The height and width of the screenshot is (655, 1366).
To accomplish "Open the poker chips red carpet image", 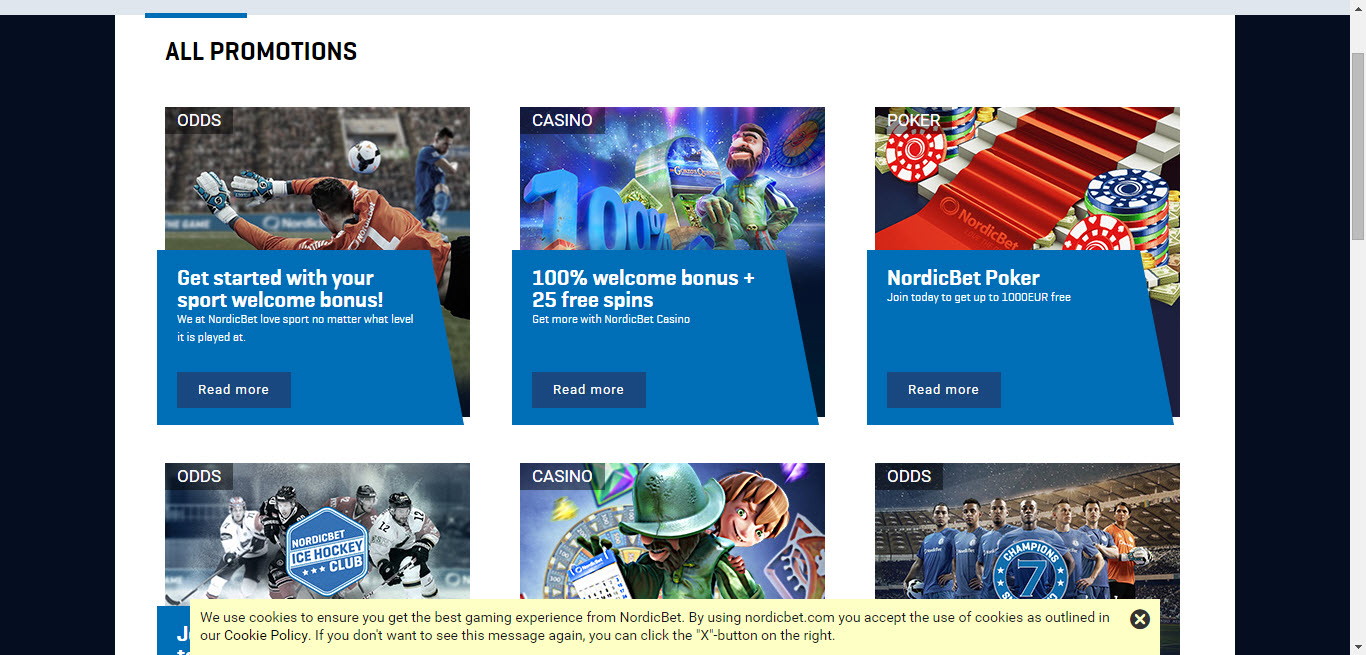I will (1027, 178).
